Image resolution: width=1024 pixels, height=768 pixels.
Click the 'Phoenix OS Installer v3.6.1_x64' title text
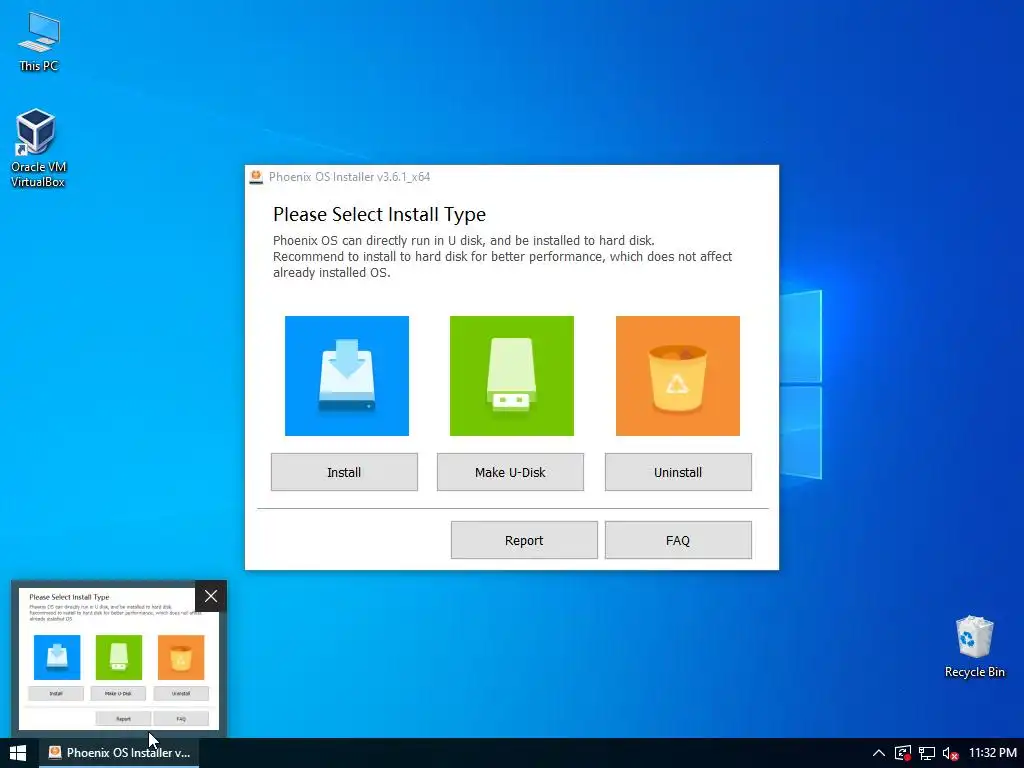pos(349,177)
